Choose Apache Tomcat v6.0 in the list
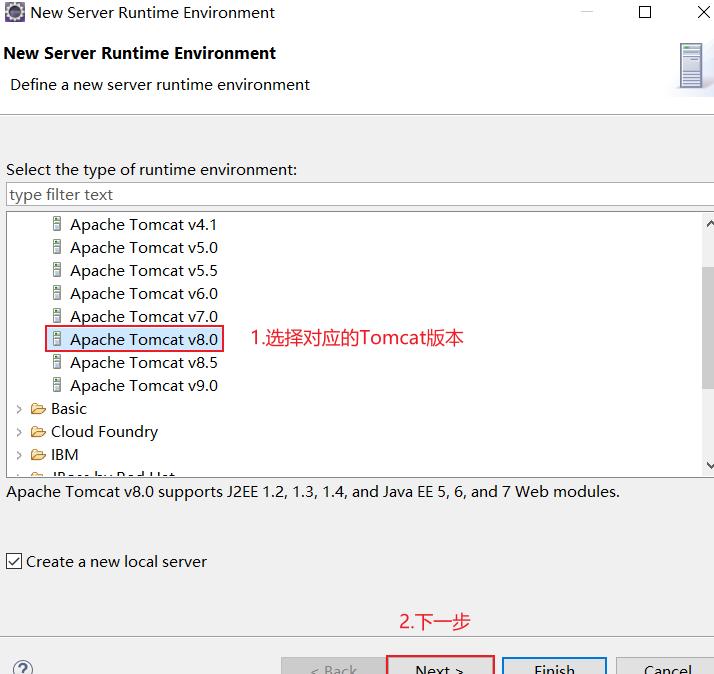 coord(144,294)
